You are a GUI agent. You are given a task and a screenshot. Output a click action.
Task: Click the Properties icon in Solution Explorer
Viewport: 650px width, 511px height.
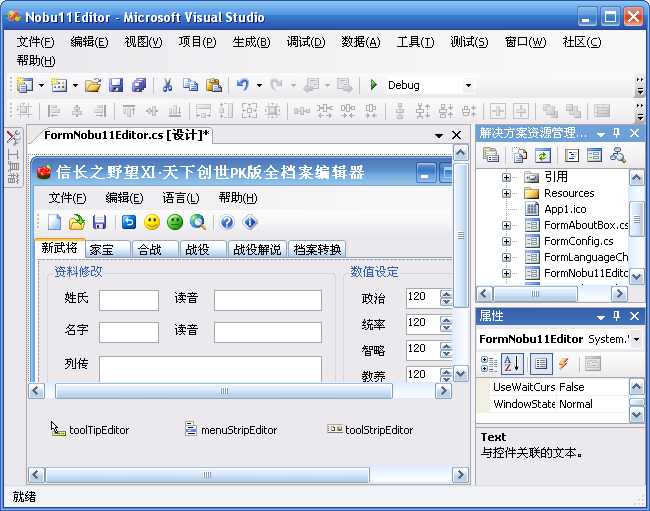pyautogui.click(x=491, y=156)
